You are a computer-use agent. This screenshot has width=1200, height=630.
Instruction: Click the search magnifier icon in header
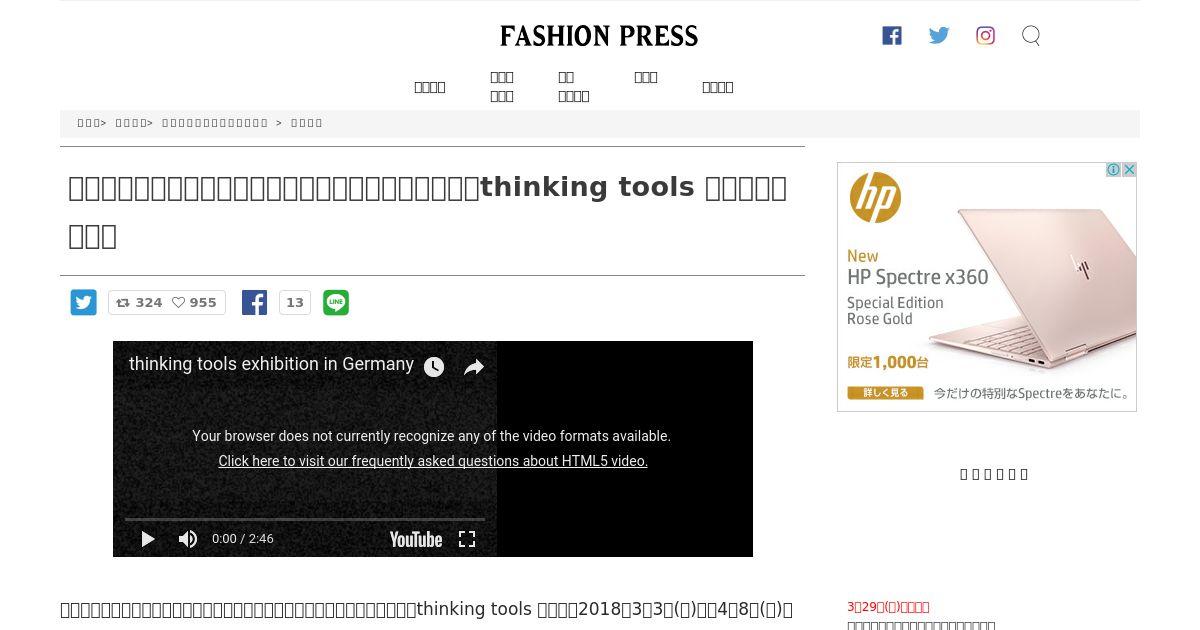1031,36
